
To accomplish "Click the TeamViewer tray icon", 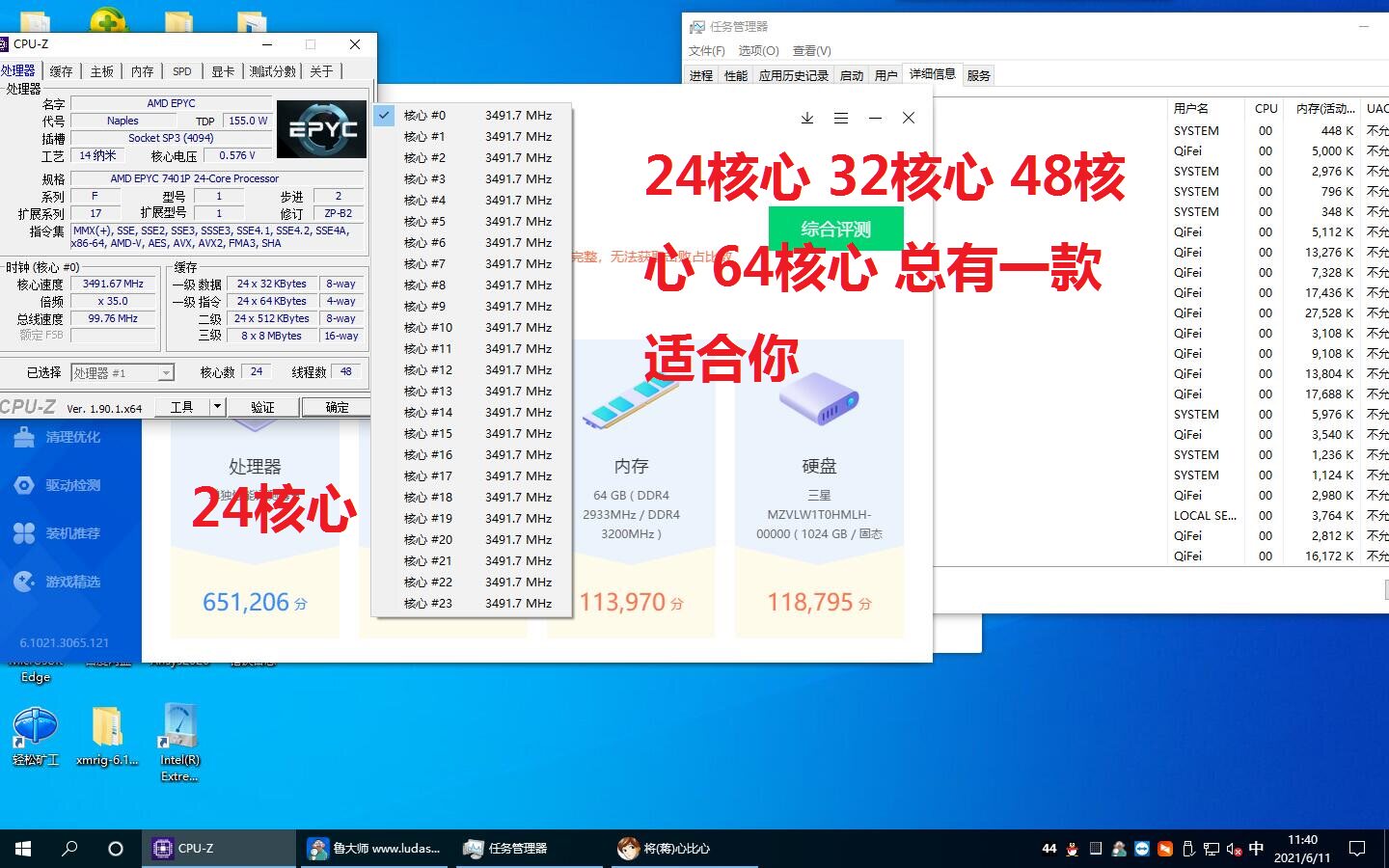I will 1142,849.
